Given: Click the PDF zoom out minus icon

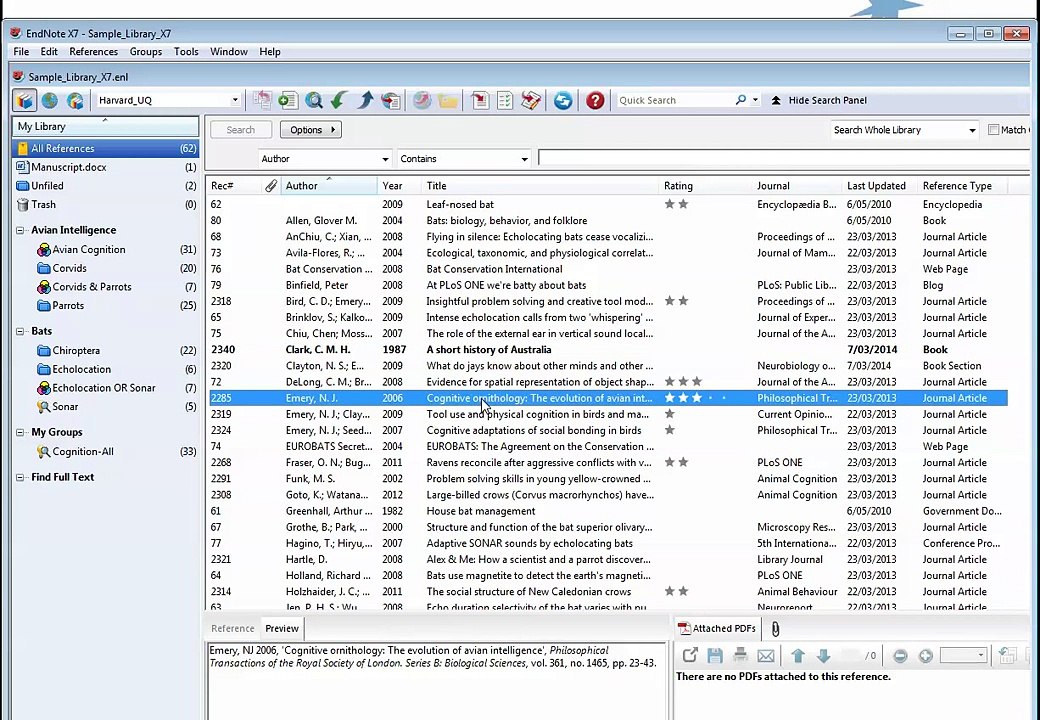Looking at the screenshot, I should 900,656.
